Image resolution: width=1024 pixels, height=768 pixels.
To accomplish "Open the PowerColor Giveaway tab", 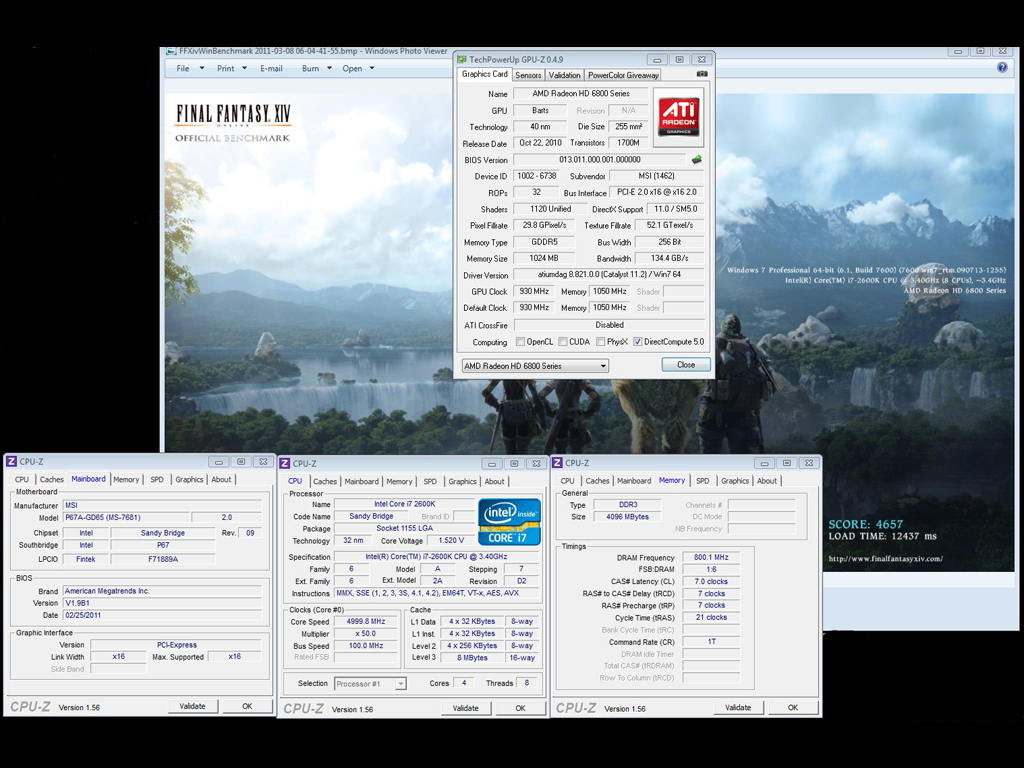I will [623, 75].
